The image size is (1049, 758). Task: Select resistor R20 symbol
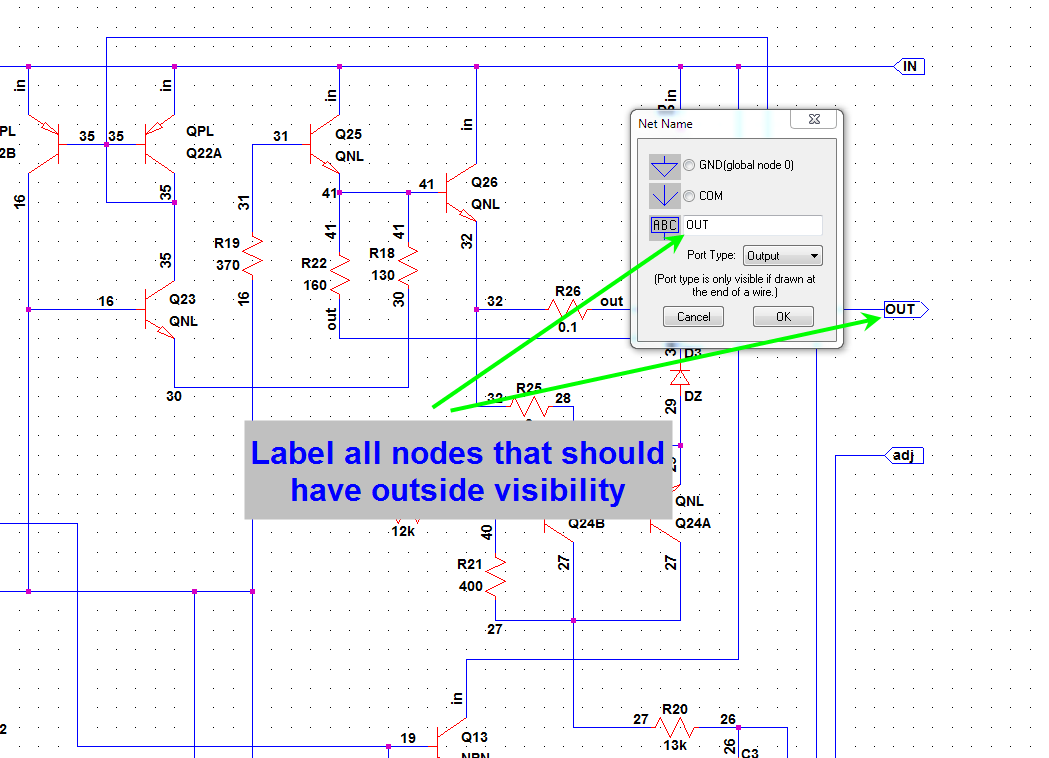point(675,727)
